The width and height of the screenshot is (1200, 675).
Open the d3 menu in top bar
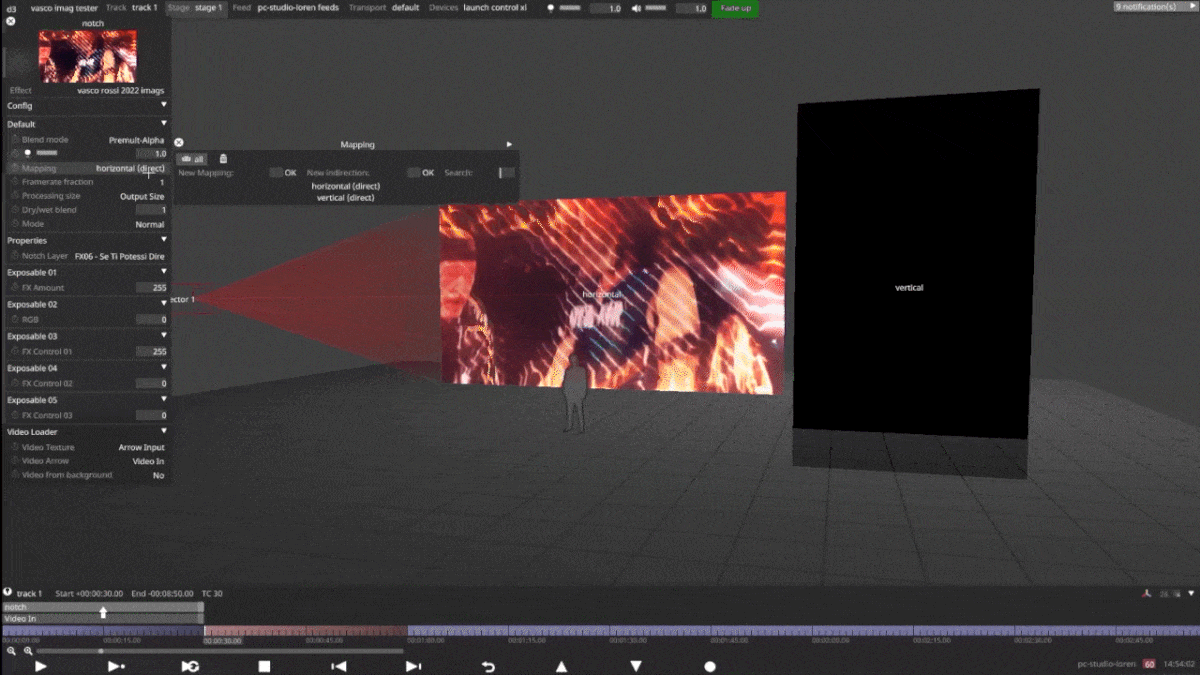(11, 7)
